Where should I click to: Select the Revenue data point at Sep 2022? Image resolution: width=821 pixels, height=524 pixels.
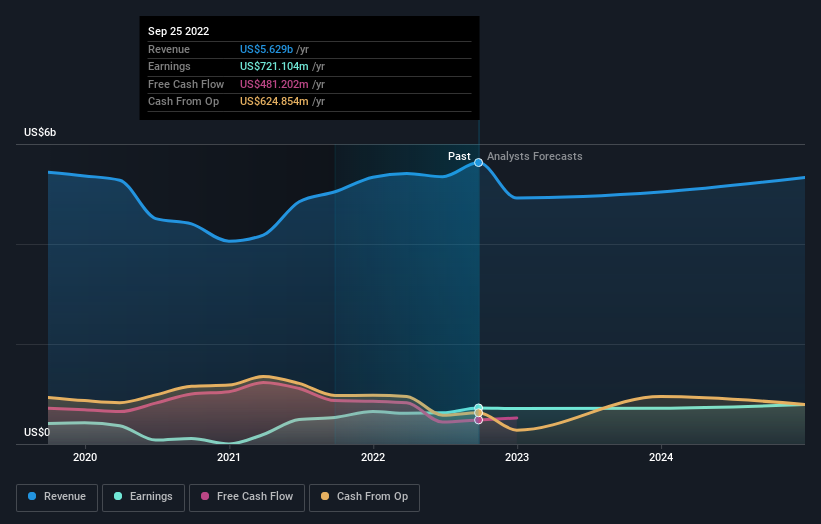tap(479, 163)
